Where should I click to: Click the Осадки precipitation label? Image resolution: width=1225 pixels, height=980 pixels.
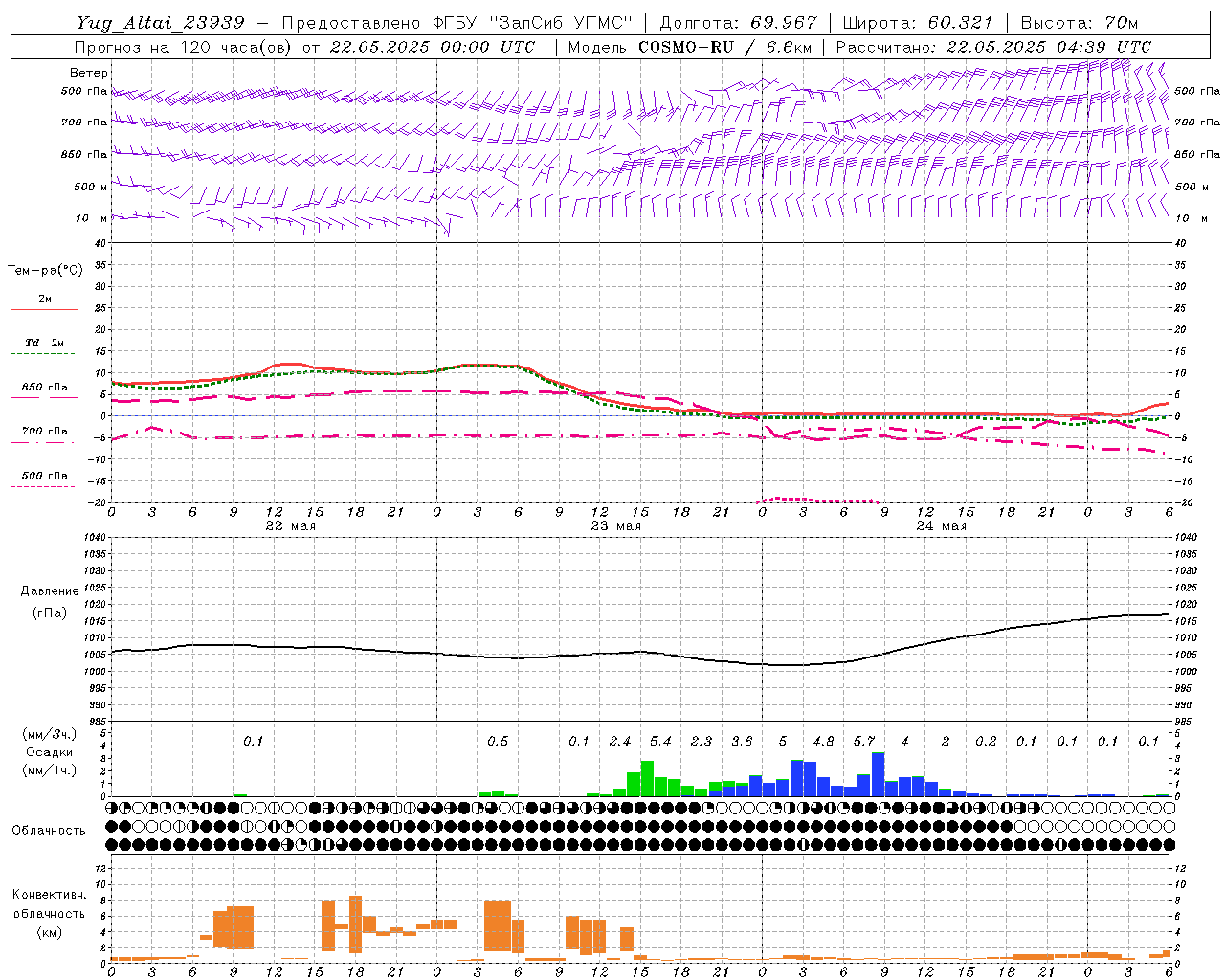[x=50, y=752]
